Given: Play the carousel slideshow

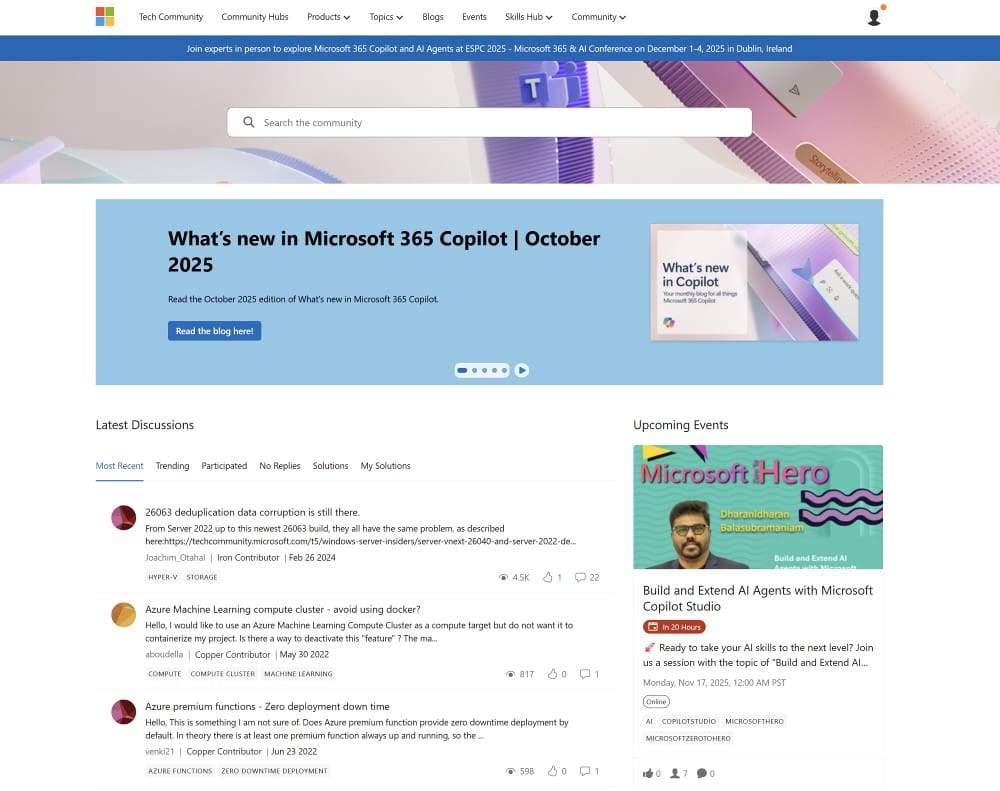Looking at the screenshot, I should click(522, 370).
